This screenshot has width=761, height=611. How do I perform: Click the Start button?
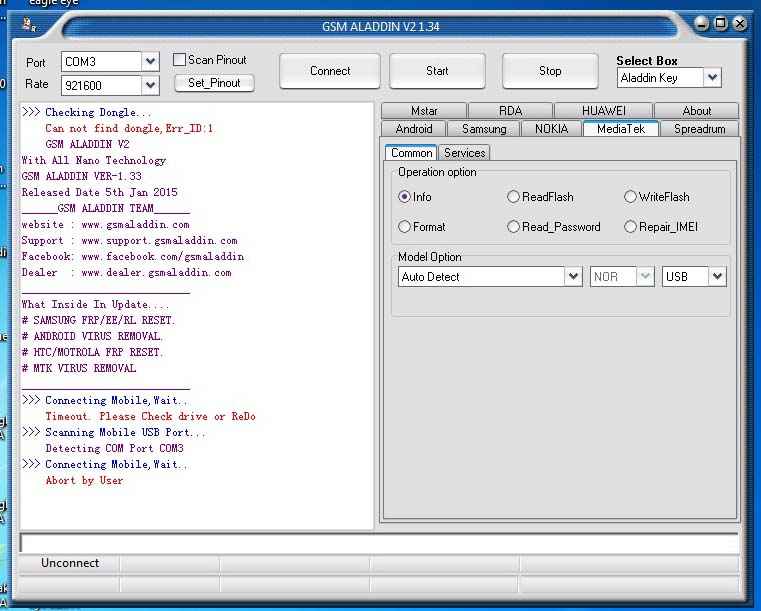(x=437, y=71)
